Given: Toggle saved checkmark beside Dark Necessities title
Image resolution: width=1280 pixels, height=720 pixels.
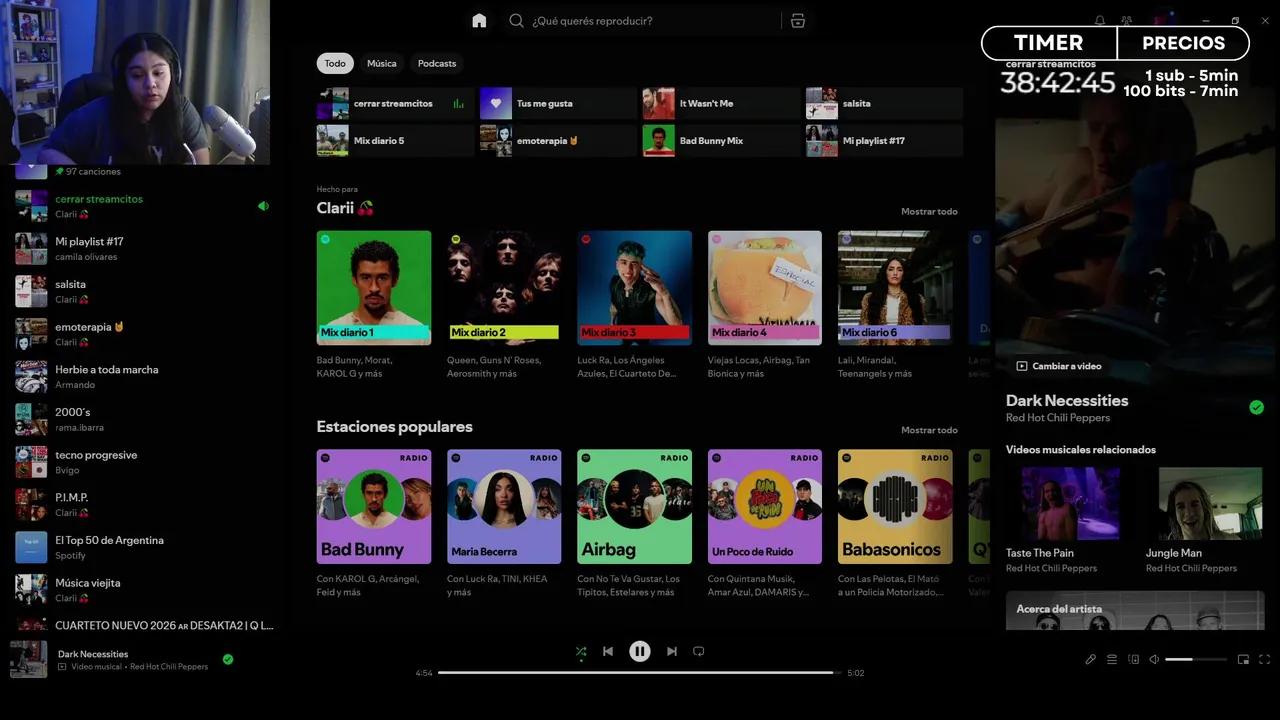Looking at the screenshot, I should coord(1256,407).
